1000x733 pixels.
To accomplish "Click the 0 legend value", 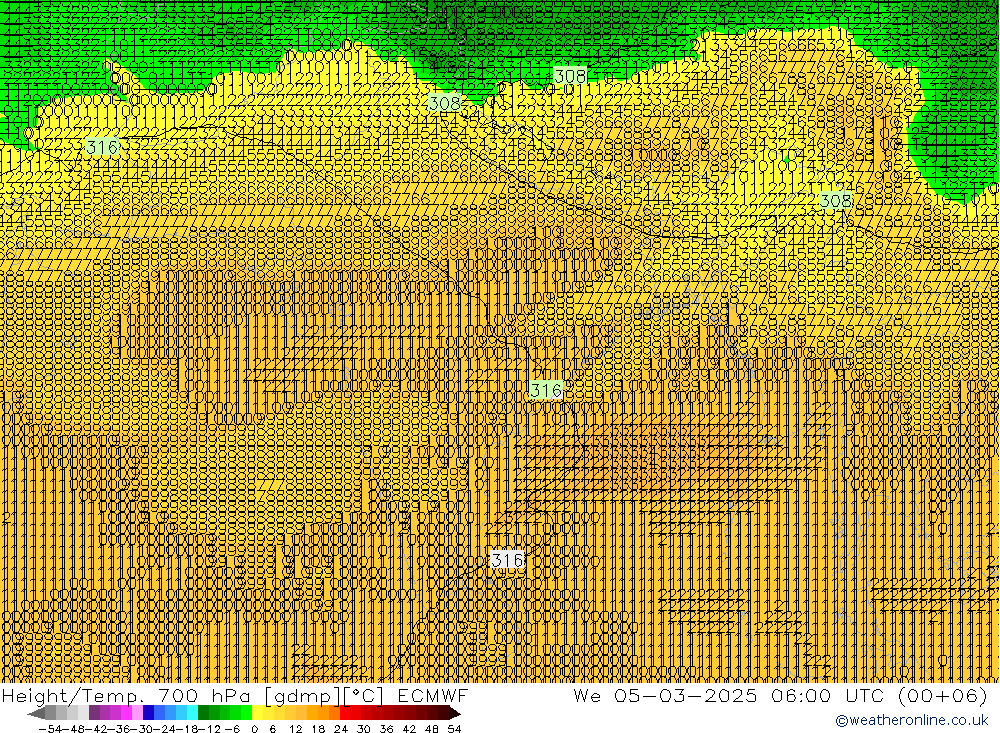I will (x=254, y=729).
